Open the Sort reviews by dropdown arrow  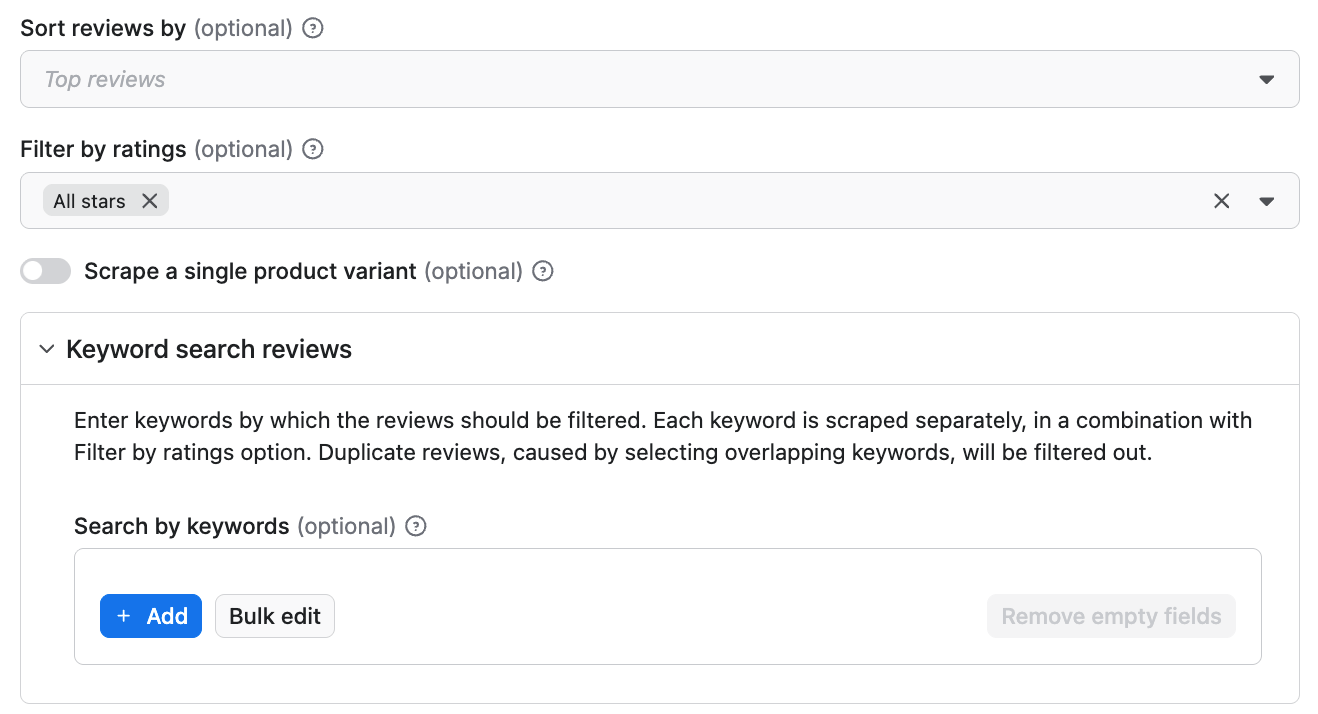coord(1266,79)
